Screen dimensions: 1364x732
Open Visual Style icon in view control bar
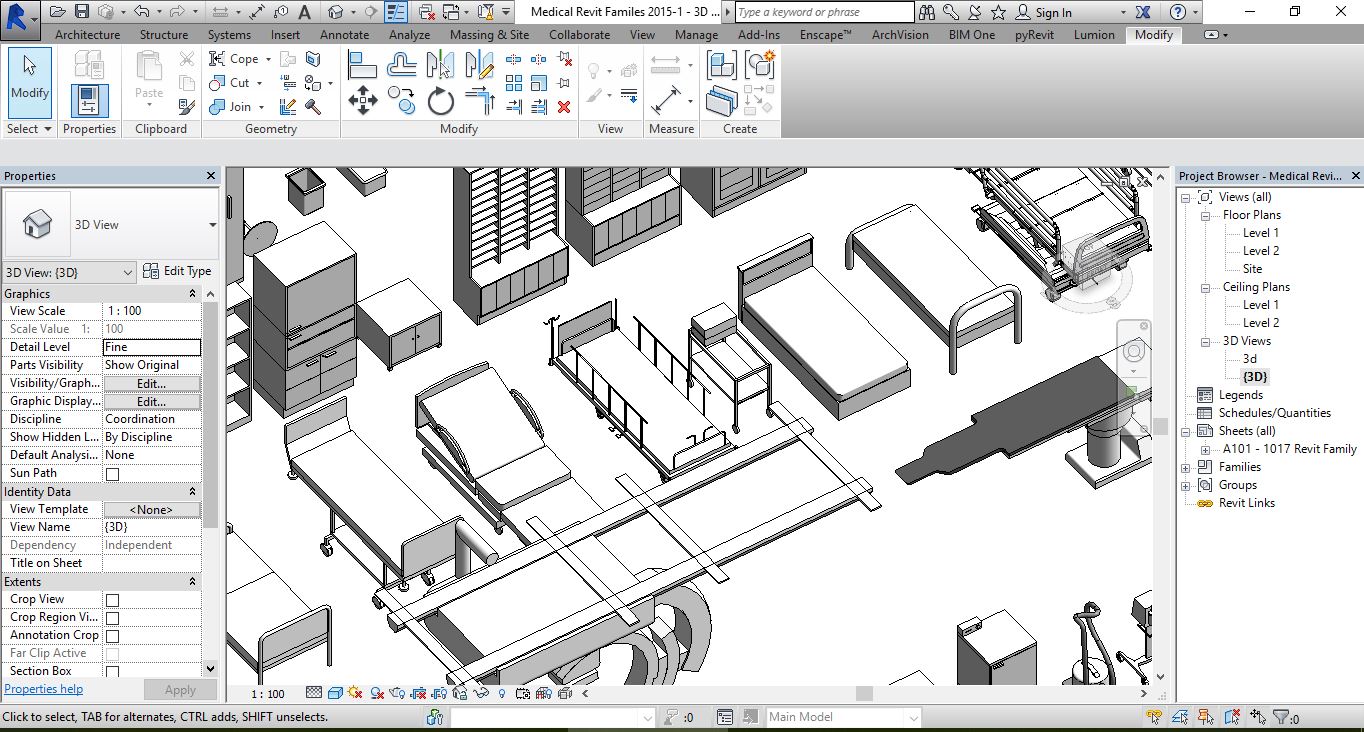click(x=335, y=693)
